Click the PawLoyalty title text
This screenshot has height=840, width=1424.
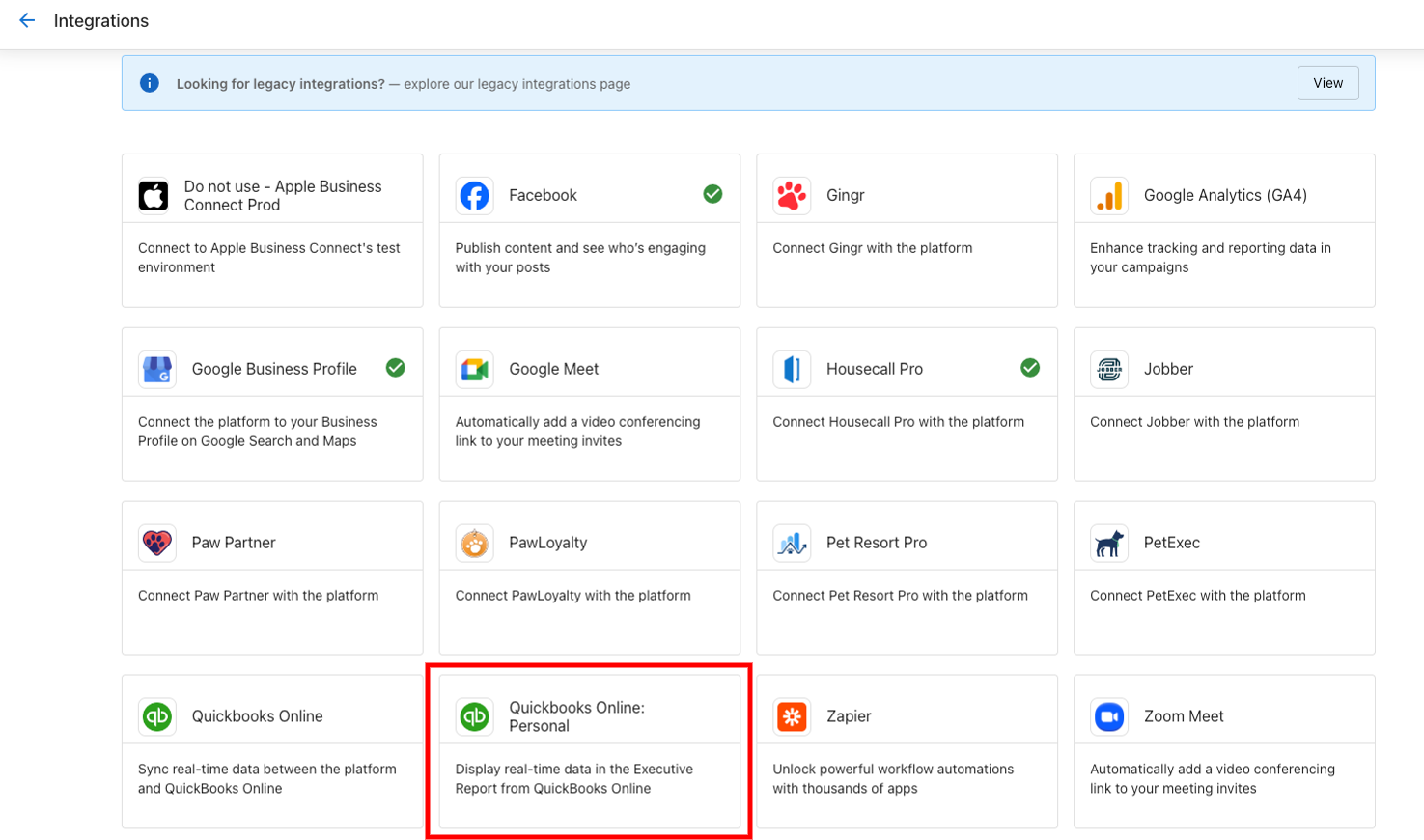click(548, 543)
